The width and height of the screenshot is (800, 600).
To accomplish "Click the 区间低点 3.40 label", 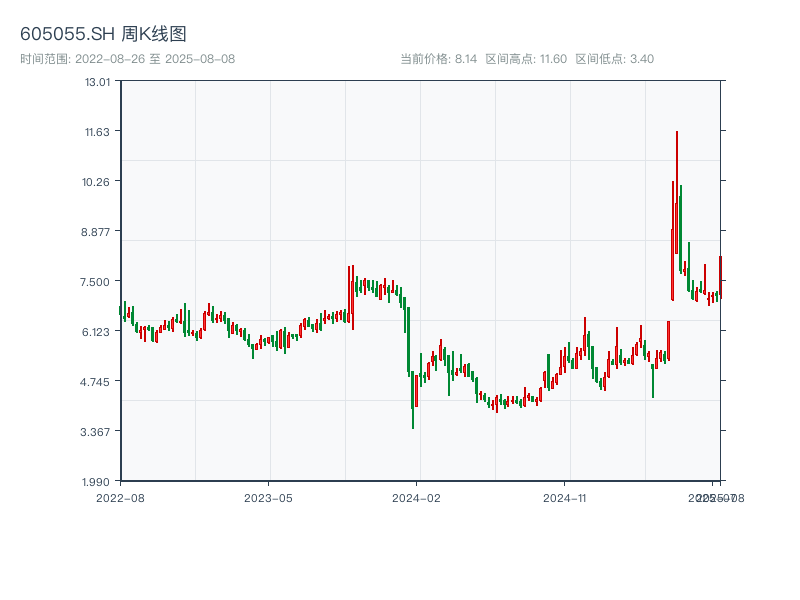I will 614,59.
